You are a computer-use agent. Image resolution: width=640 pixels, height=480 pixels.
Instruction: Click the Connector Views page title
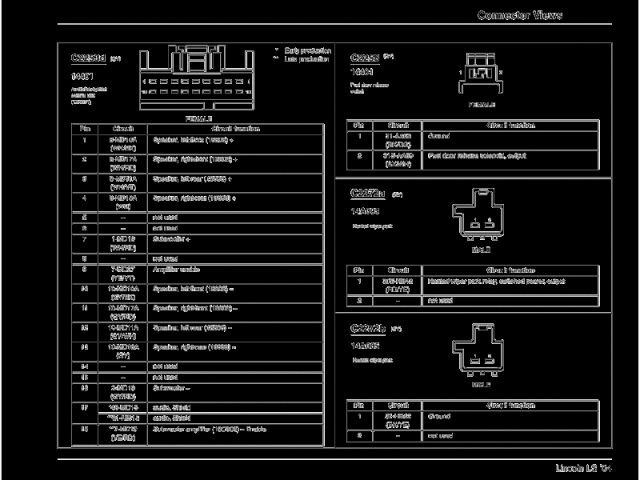point(519,15)
